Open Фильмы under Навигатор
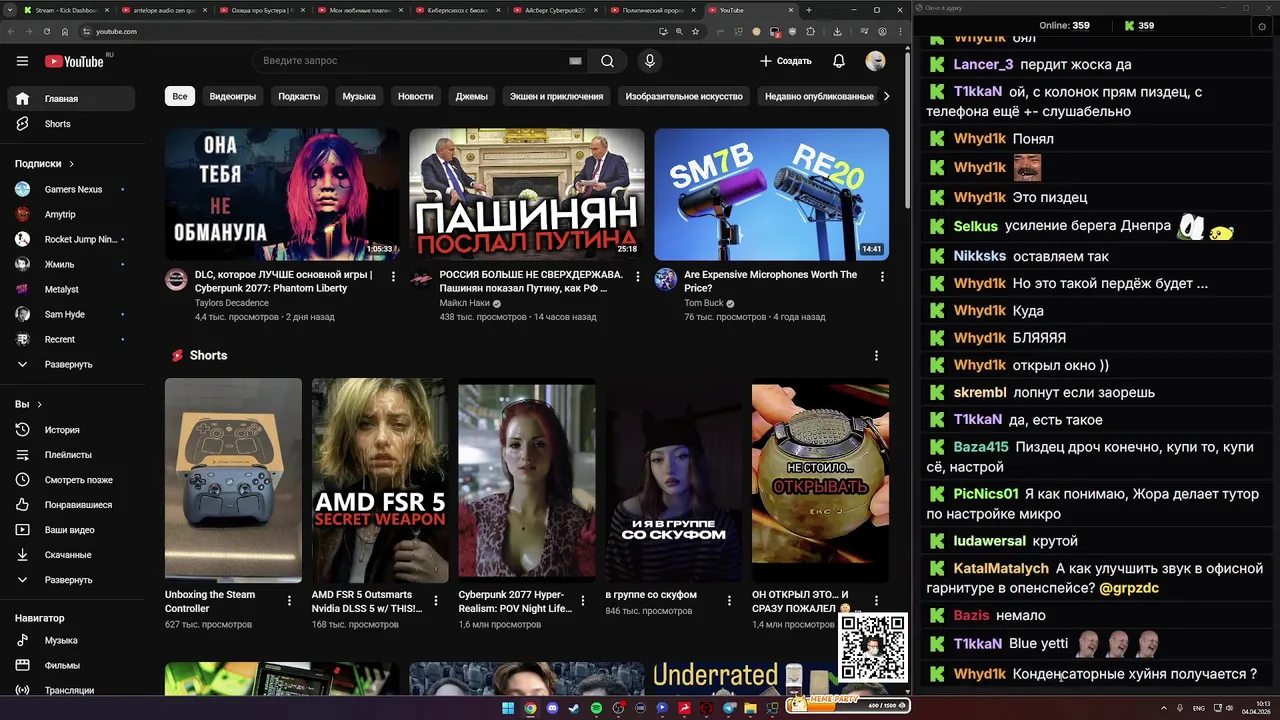This screenshot has height=720, width=1280. click(x=71, y=665)
